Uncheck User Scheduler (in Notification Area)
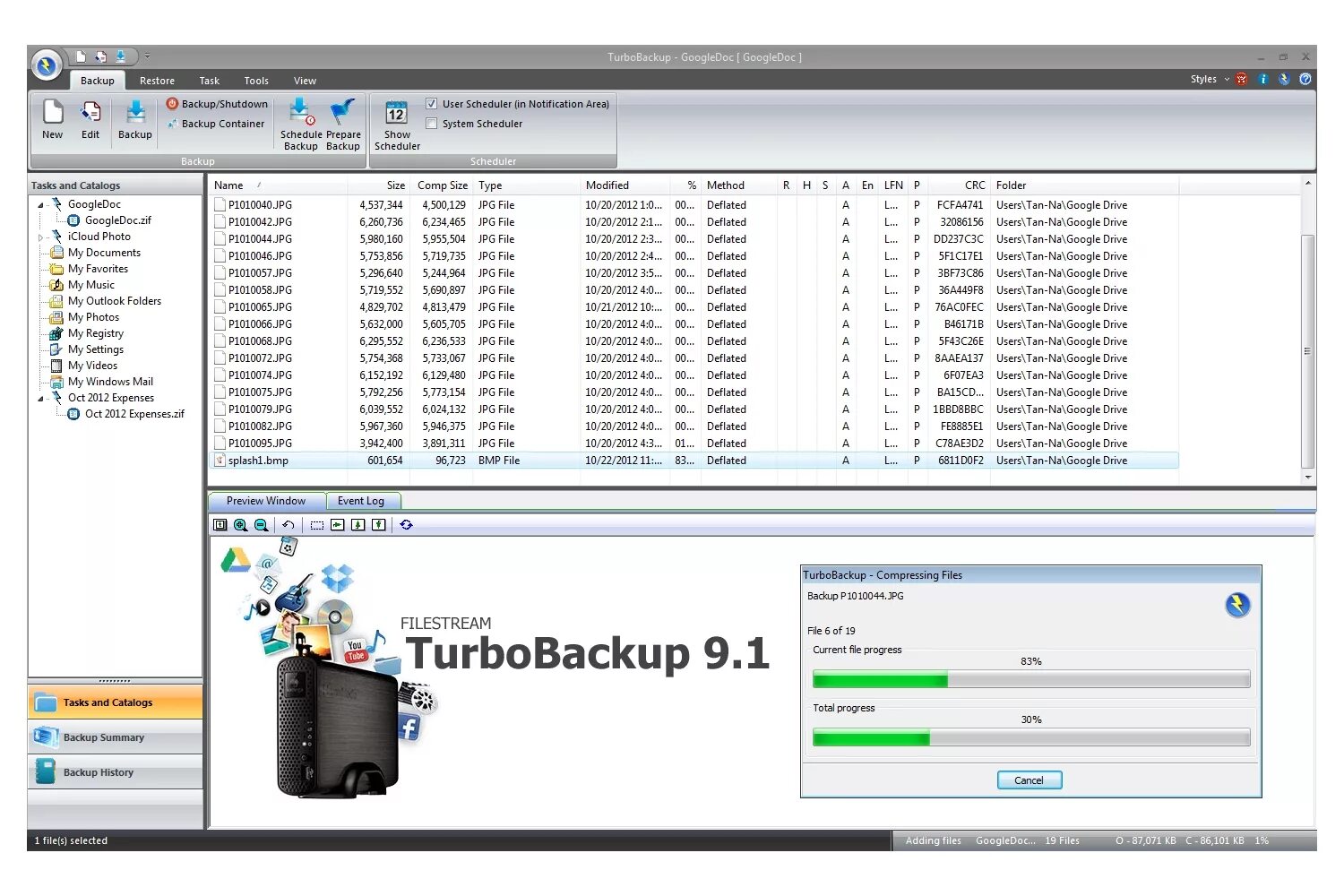This screenshot has width=1344, height=896. (432, 104)
